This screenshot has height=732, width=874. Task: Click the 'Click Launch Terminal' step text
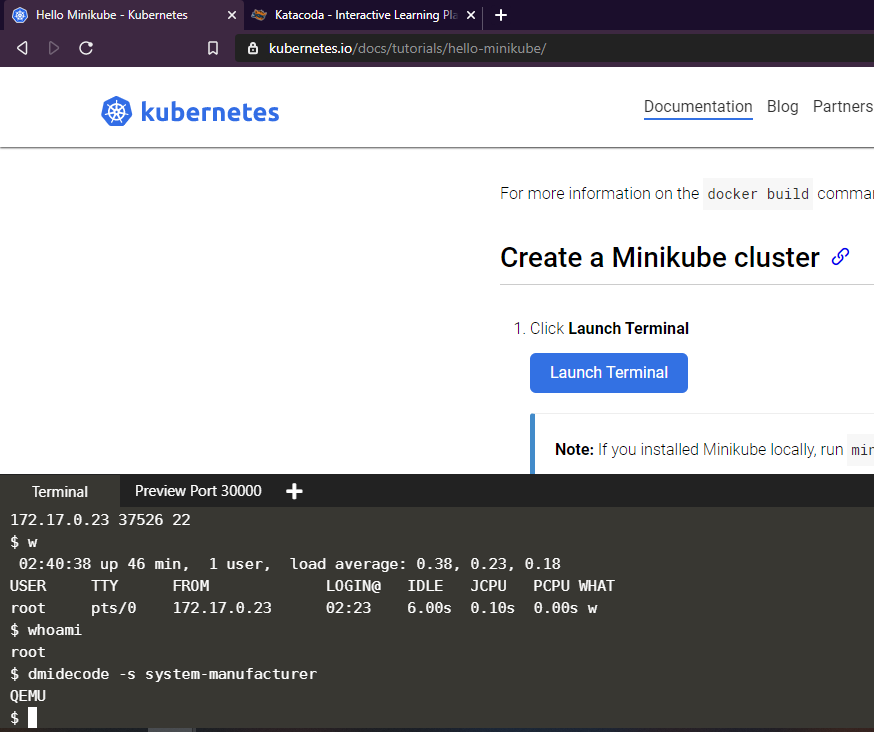click(x=609, y=328)
